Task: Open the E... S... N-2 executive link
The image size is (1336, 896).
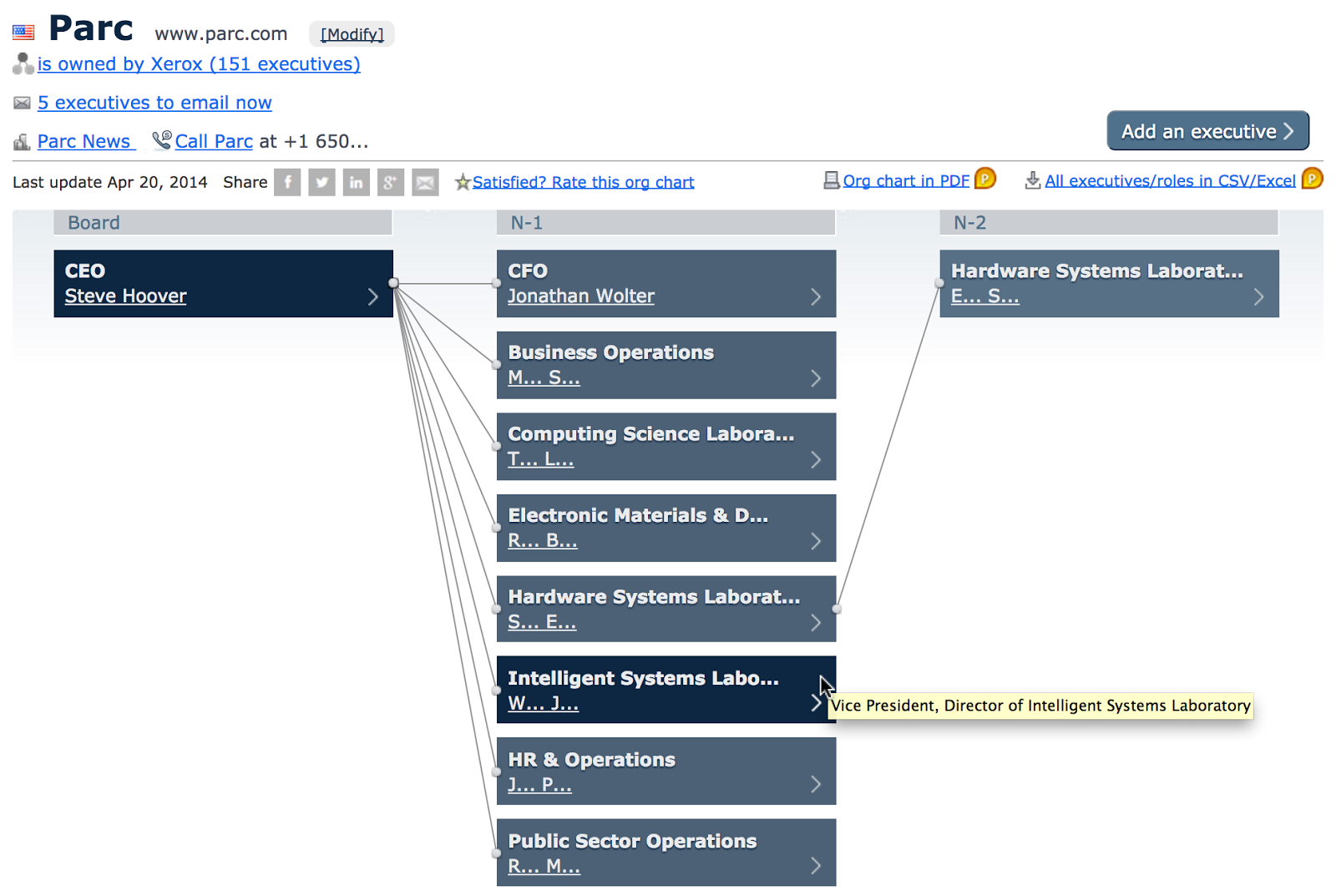Action: 984,296
